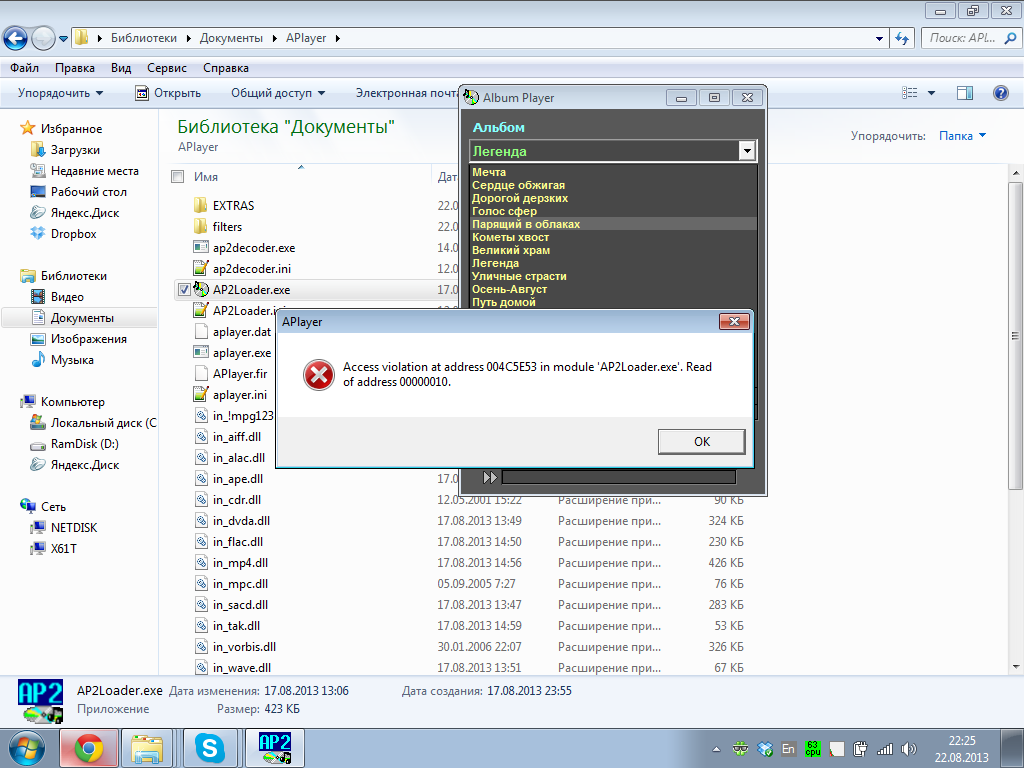Open Рабочий стол in the navigation pane
This screenshot has width=1024, height=768.
pyautogui.click(x=88, y=191)
